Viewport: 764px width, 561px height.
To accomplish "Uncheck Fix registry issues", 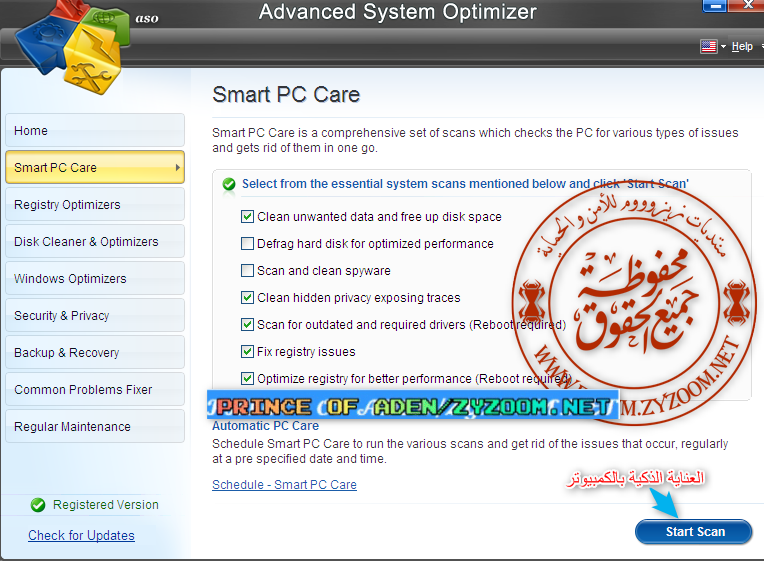I will tap(248, 351).
